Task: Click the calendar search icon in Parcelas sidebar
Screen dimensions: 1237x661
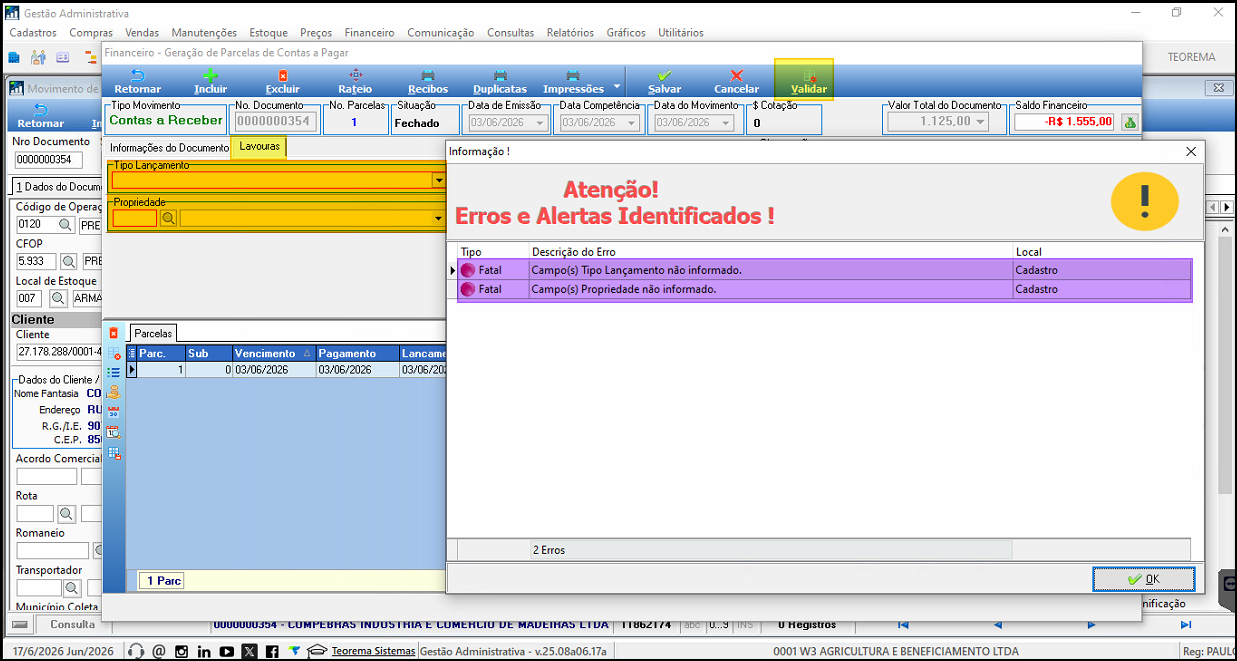Action: (114, 432)
